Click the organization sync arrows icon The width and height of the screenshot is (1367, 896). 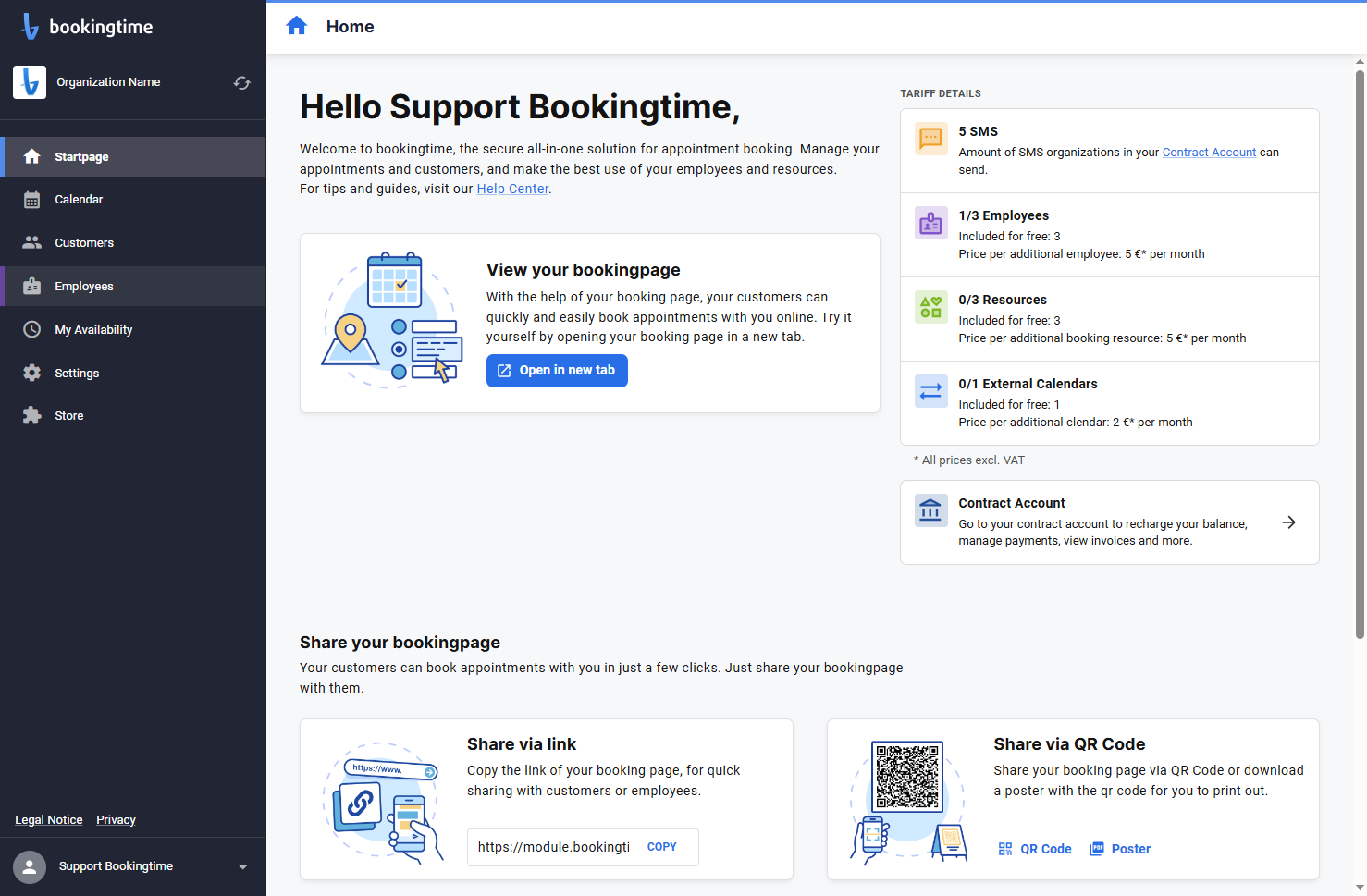point(242,83)
